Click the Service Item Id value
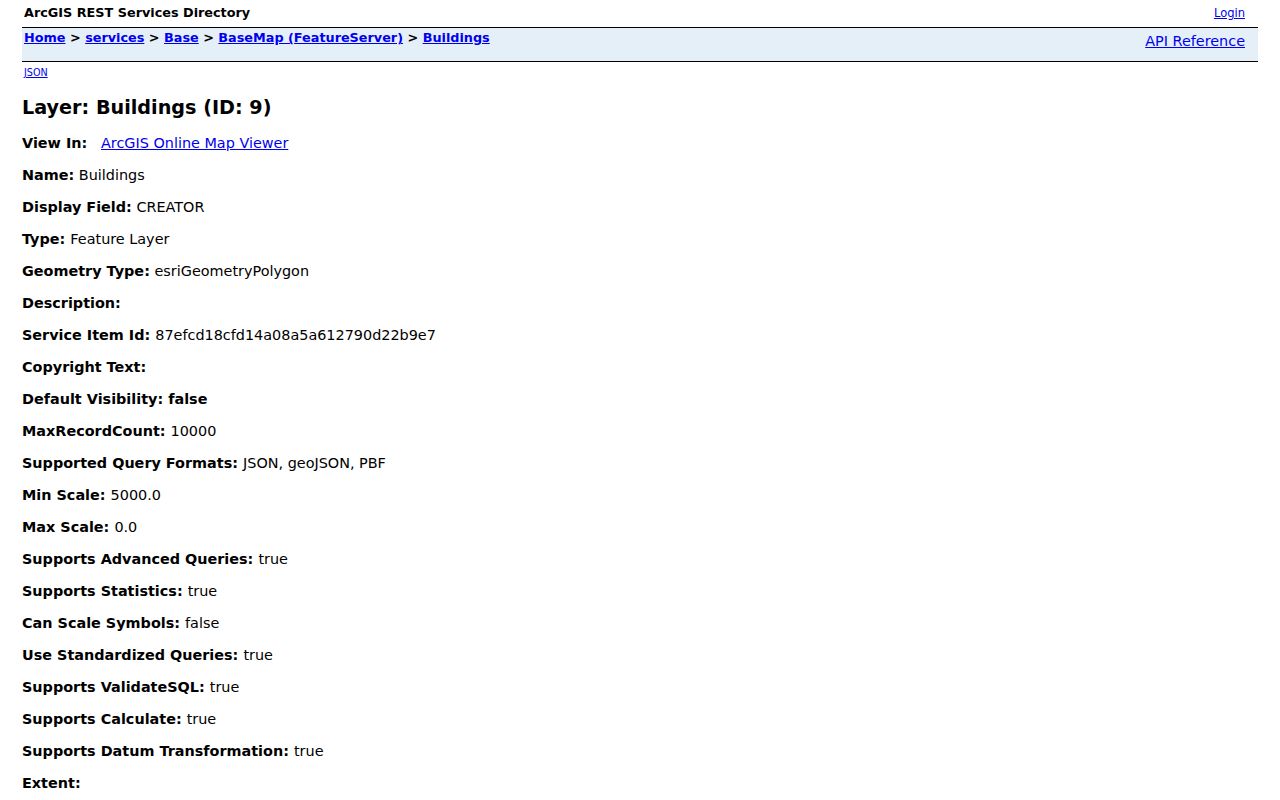 click(x=295, y=335)
